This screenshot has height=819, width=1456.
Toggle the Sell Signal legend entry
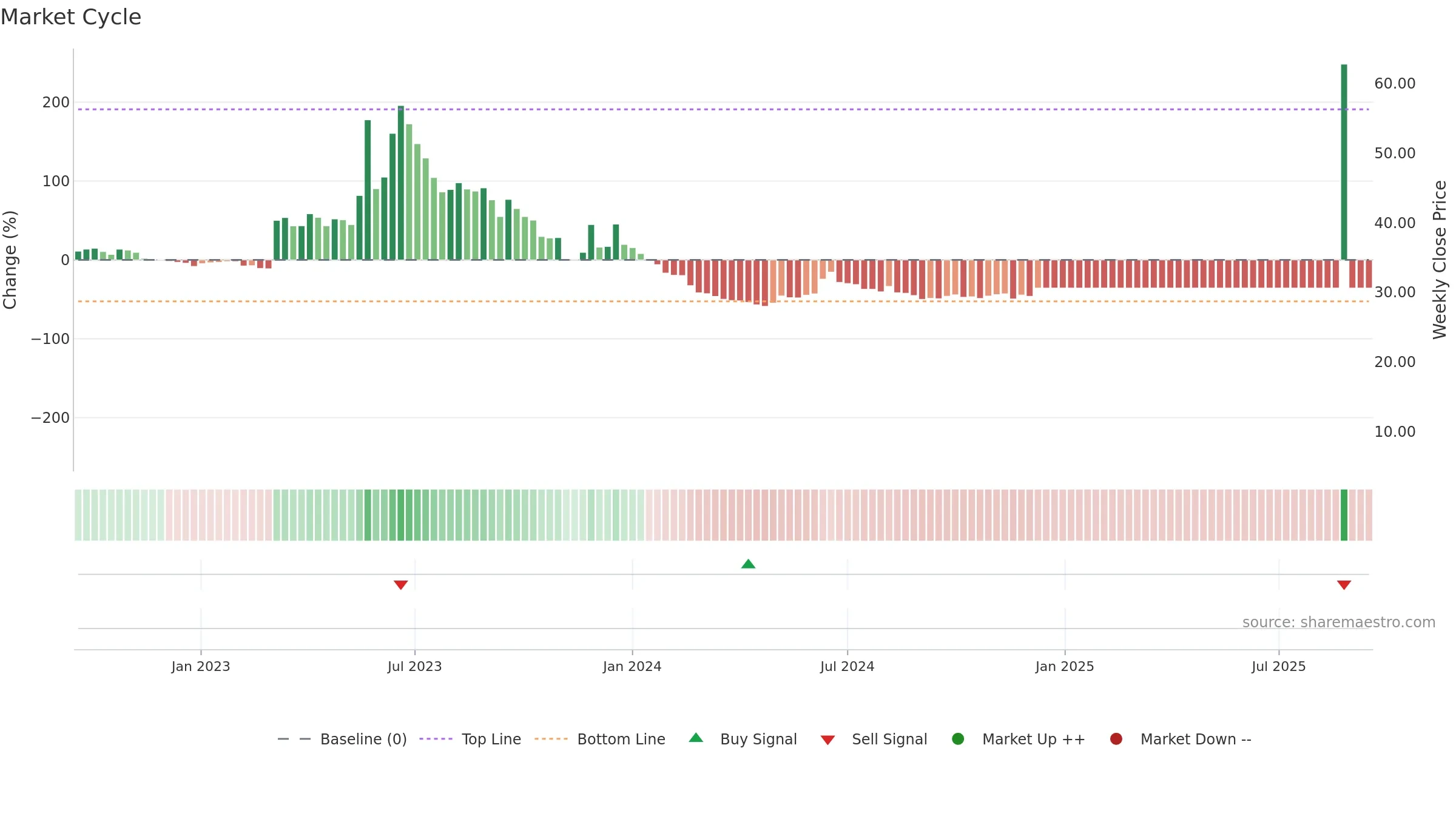pos(874,739)
